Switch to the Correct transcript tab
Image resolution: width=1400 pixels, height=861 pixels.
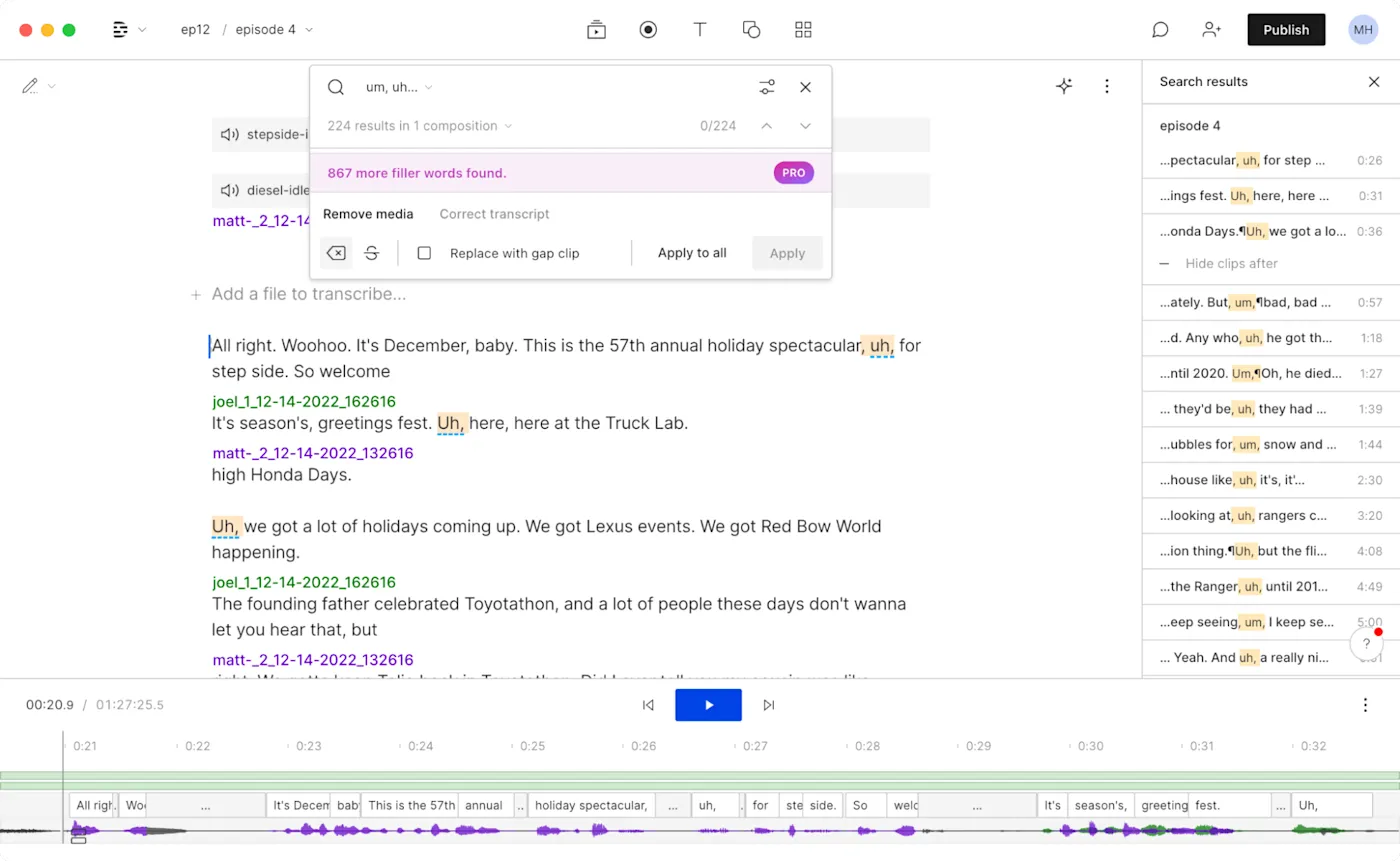(x=494, y=214)
